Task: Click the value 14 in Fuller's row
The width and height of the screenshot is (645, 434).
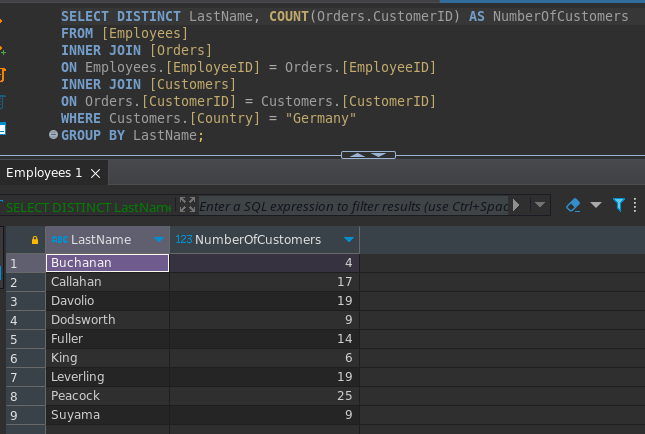Action: point(345,339)
